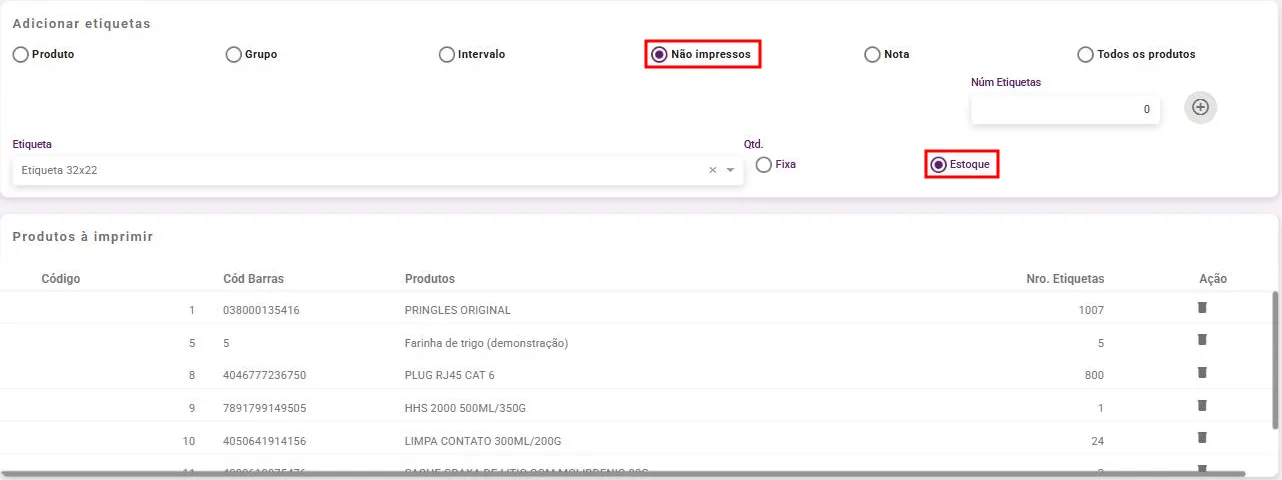Delete the PRINGLES ORIGINAL row
The width and height of the screenshot is (1282, 480).
(x=1202, y=308)
